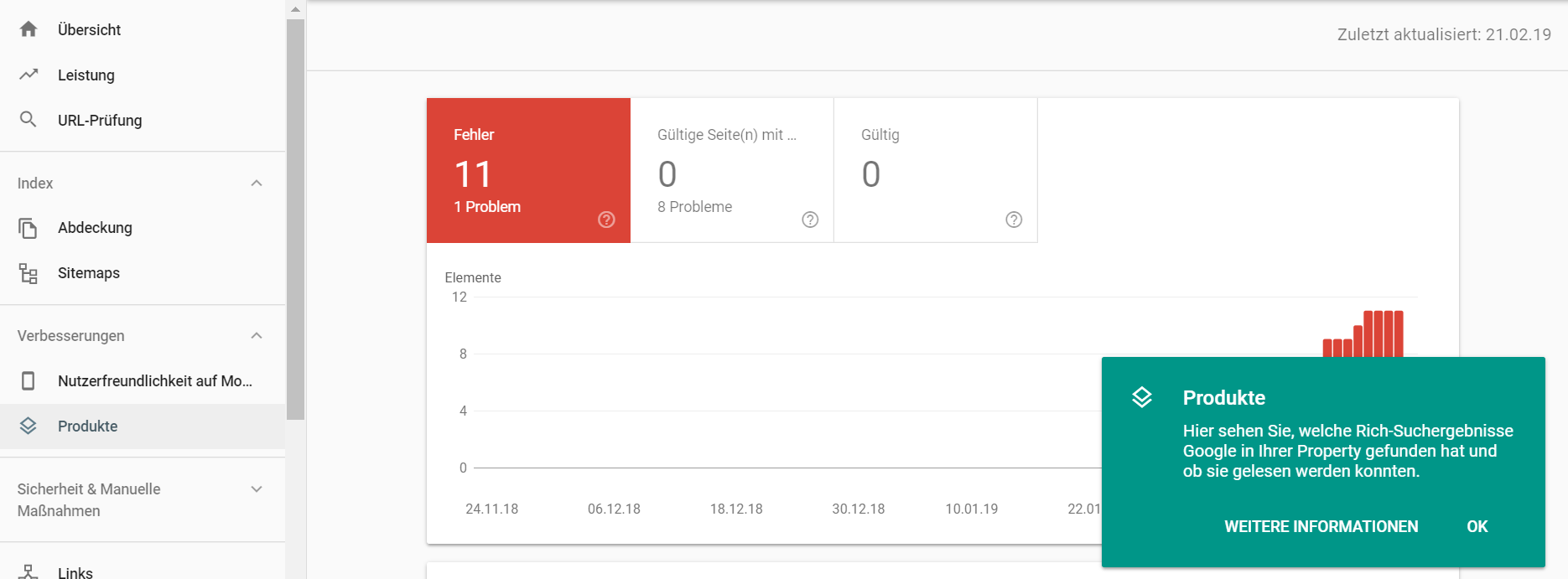The width and height of the screenshot is (1568, 579).
Task: Click the network icon beside Links
Action: click(29, 572)
